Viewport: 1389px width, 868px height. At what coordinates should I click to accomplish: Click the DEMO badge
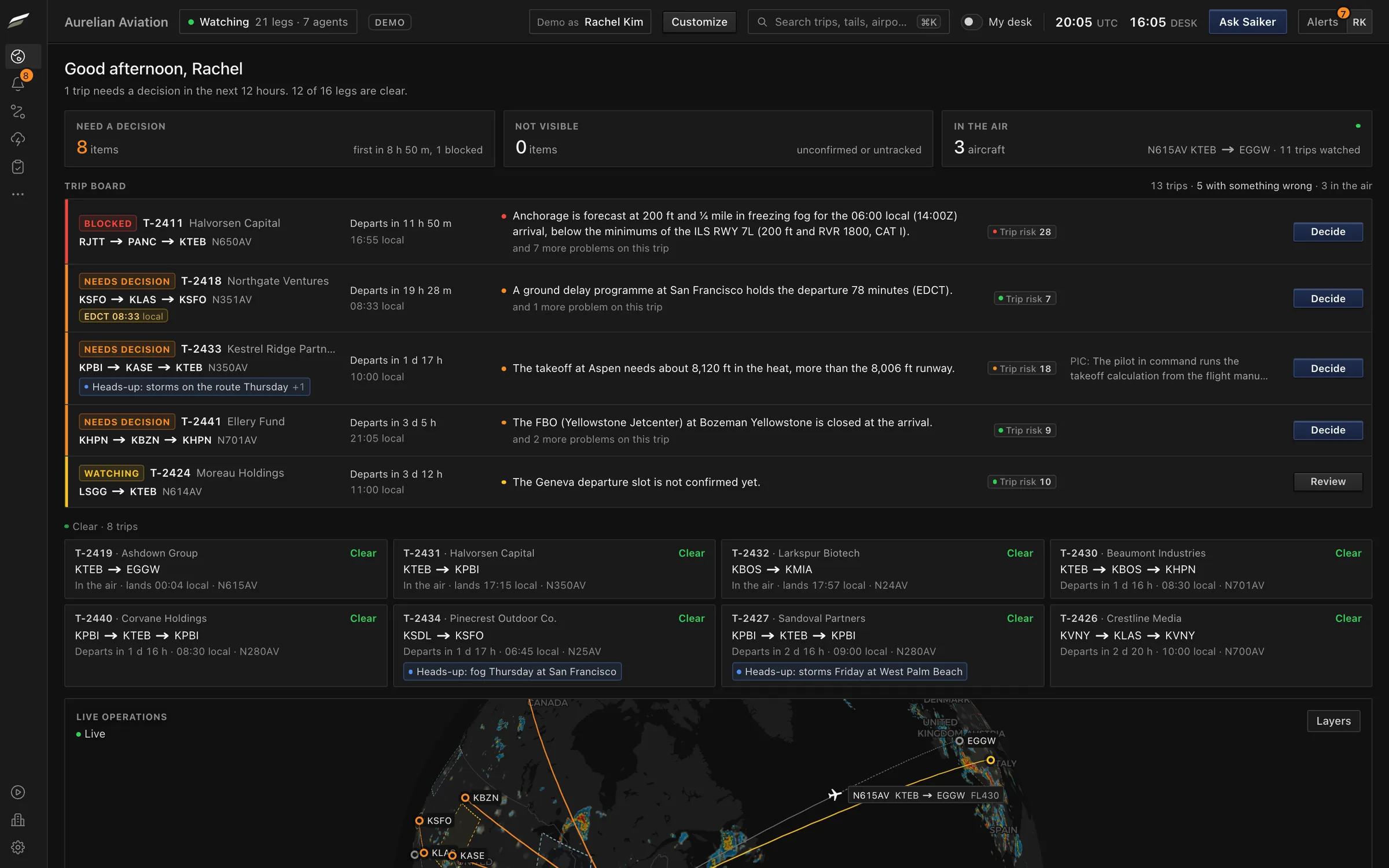(389, 22)
